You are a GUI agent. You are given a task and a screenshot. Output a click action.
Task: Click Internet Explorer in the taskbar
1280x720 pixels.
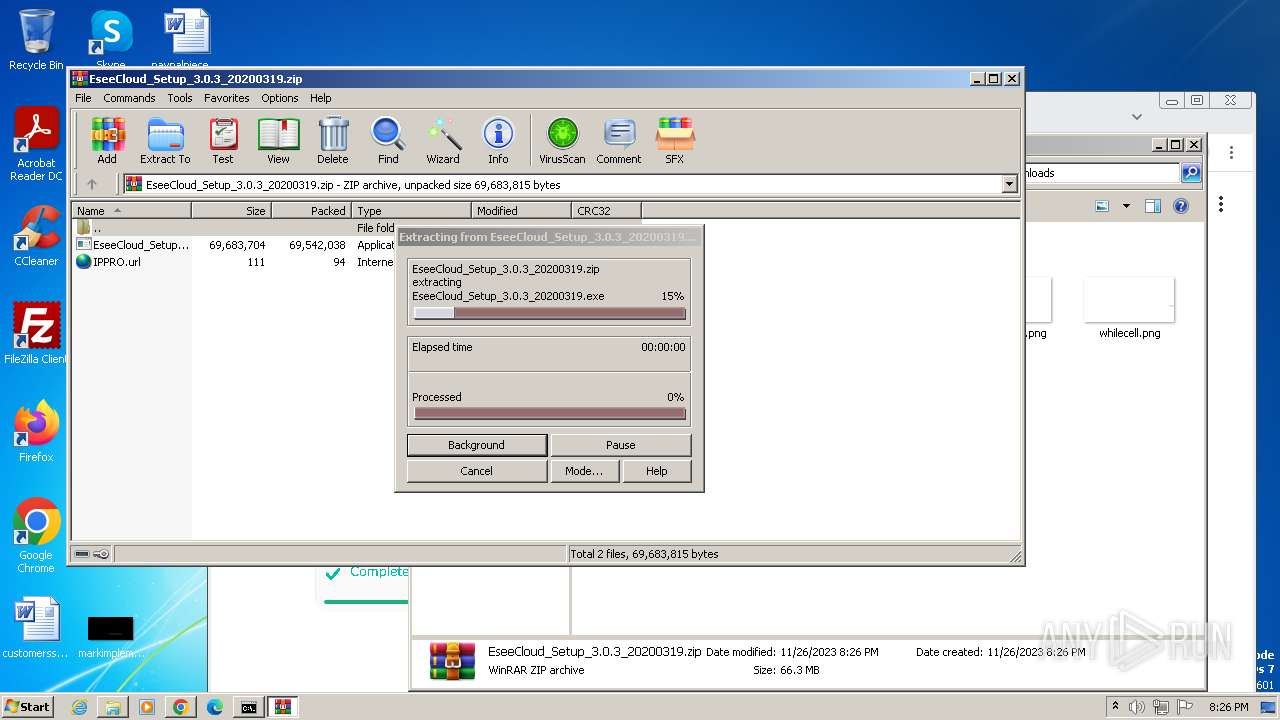[79, 707]
